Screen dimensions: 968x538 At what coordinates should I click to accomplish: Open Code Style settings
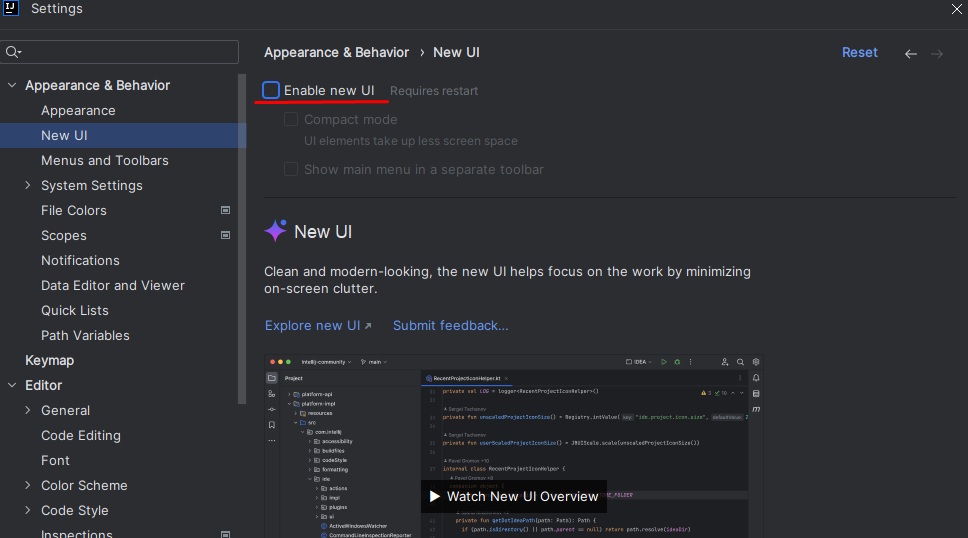pos(75,511)
